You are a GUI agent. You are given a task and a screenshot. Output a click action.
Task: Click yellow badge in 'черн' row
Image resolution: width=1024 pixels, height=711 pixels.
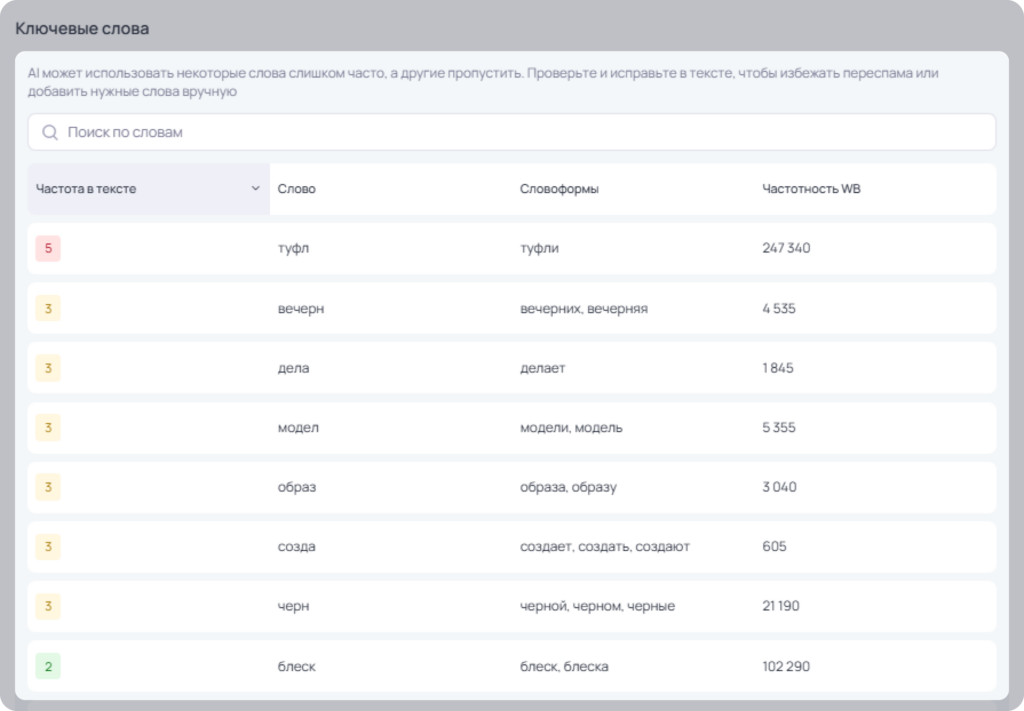48,606
